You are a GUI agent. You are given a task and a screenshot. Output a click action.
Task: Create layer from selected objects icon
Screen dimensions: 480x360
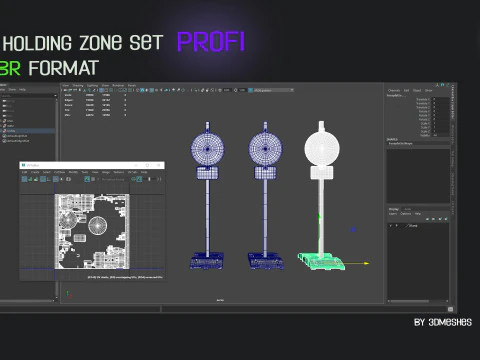[446, 219]
